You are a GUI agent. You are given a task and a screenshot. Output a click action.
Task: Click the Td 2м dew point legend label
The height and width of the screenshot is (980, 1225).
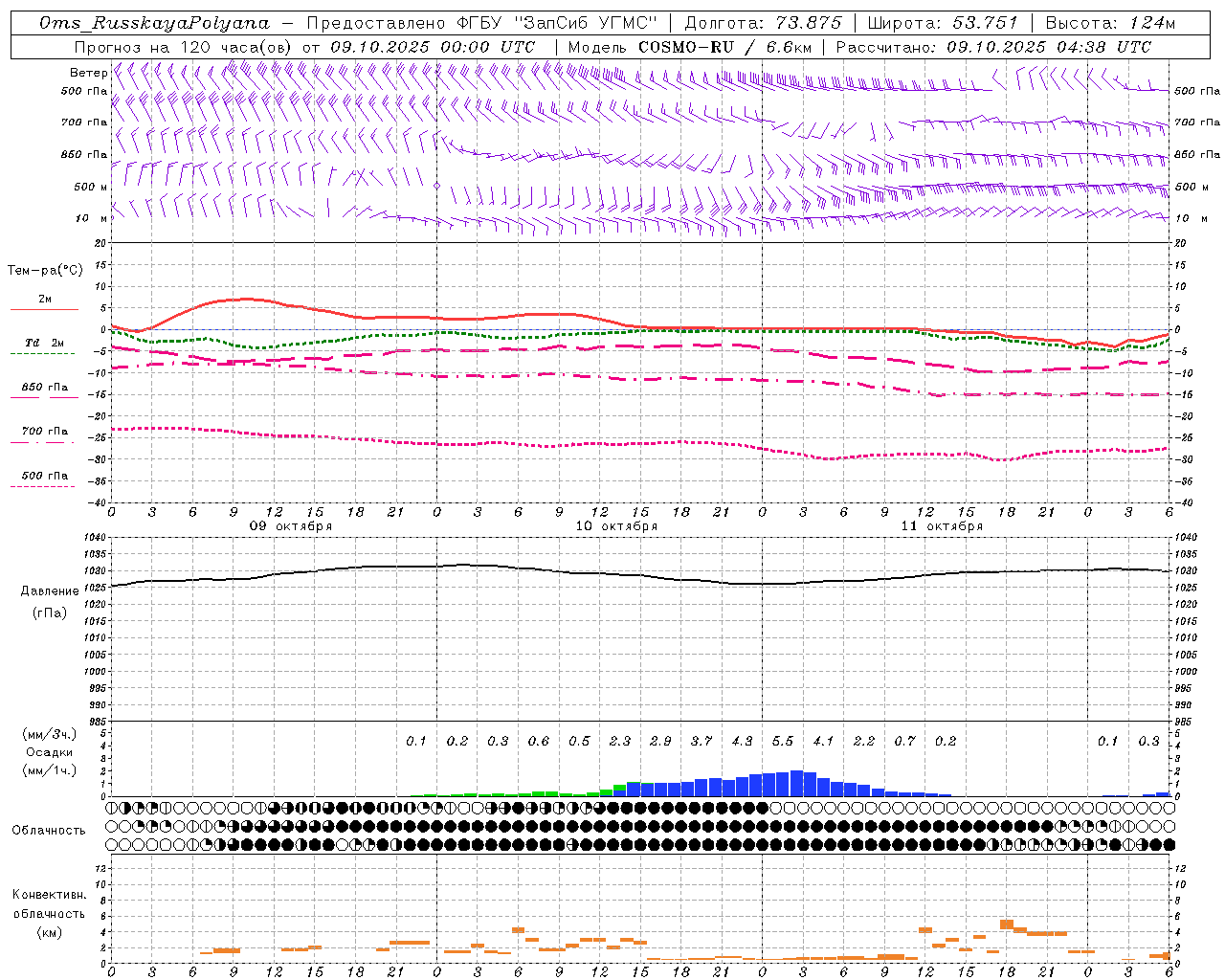coord(45,343)
